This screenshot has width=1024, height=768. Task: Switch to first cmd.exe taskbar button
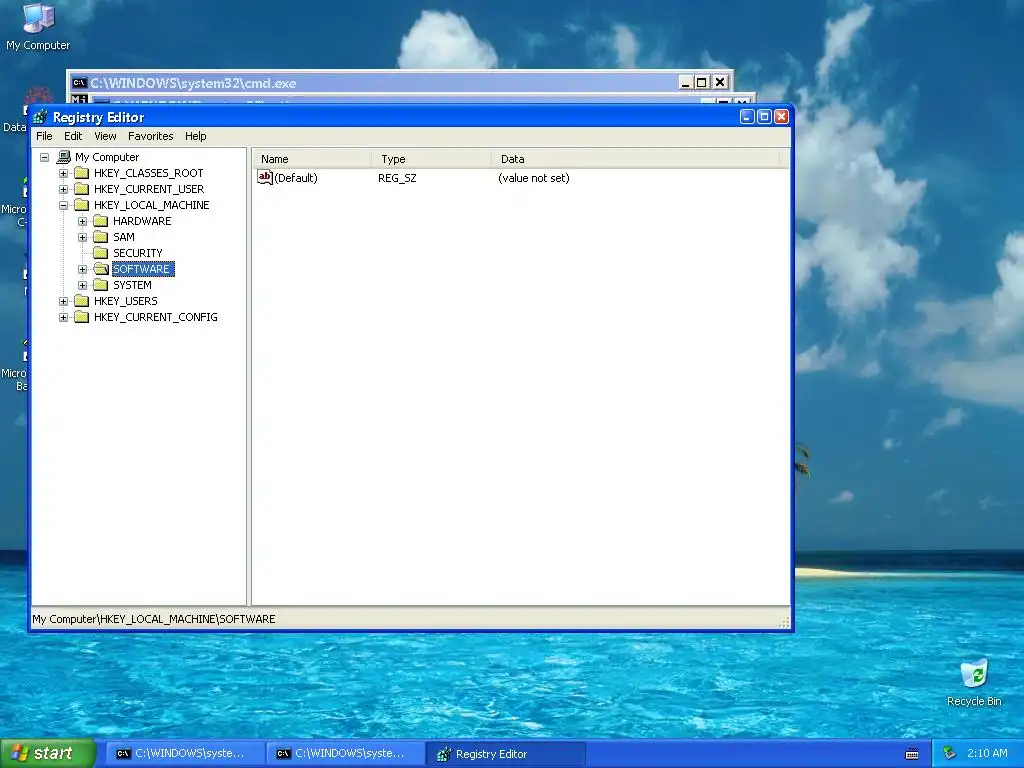pos(186,754)
